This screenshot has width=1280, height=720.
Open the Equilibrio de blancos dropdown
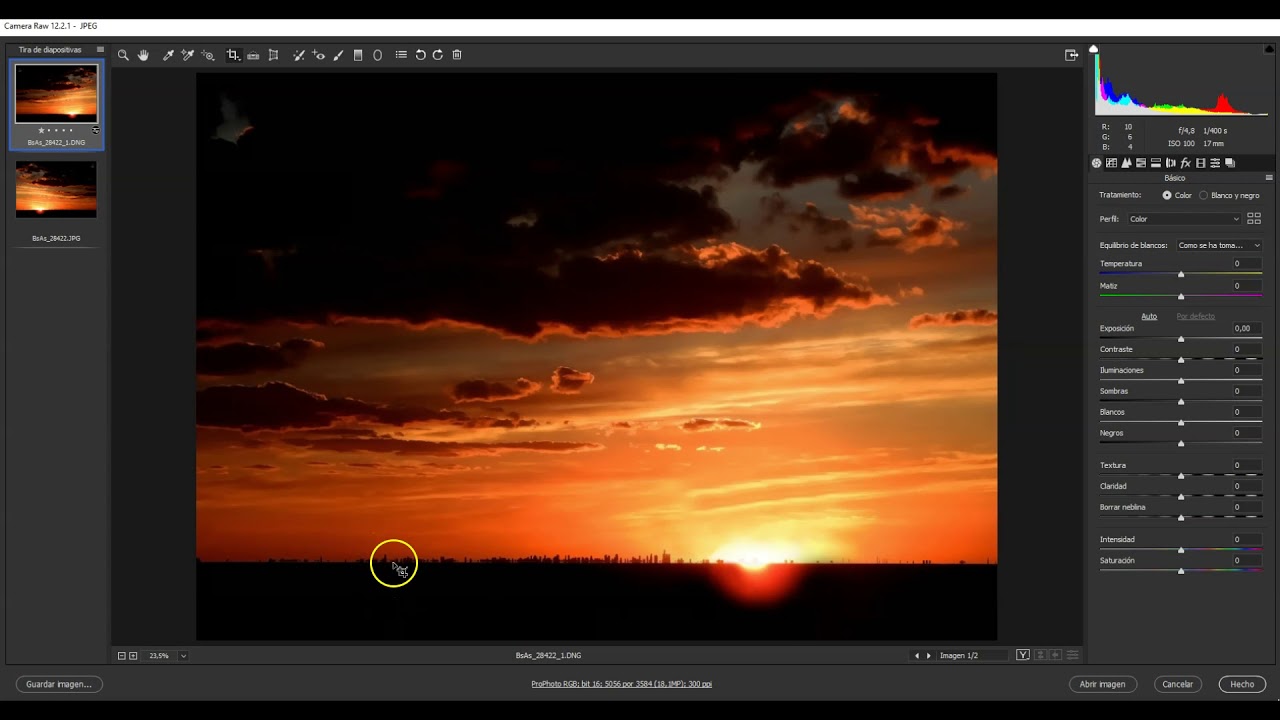pyautogui.click(x=1218, y=245)
